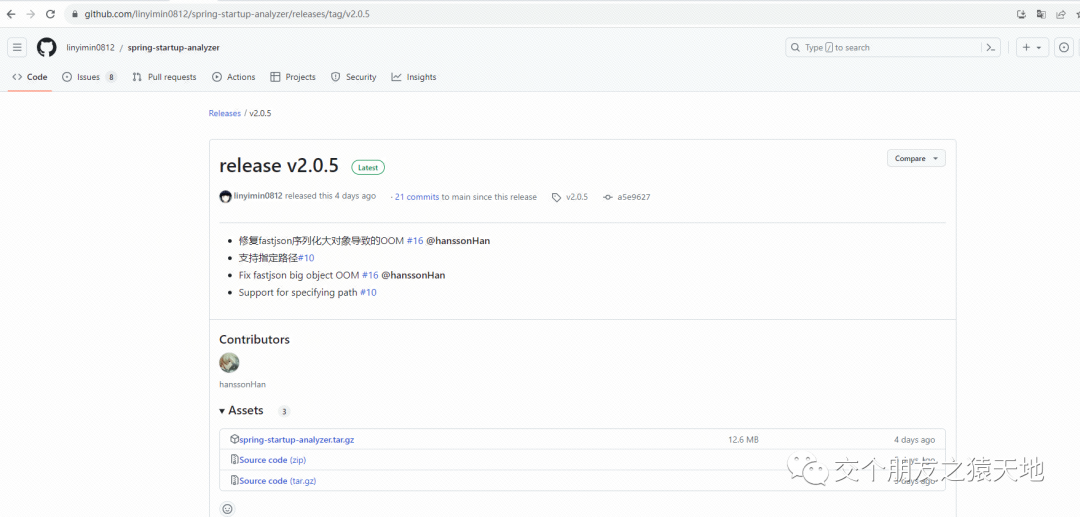This screenshot has width=1080, height=517.
Task: Click the Issues count badge 8
Action: [x=111, y=77]
